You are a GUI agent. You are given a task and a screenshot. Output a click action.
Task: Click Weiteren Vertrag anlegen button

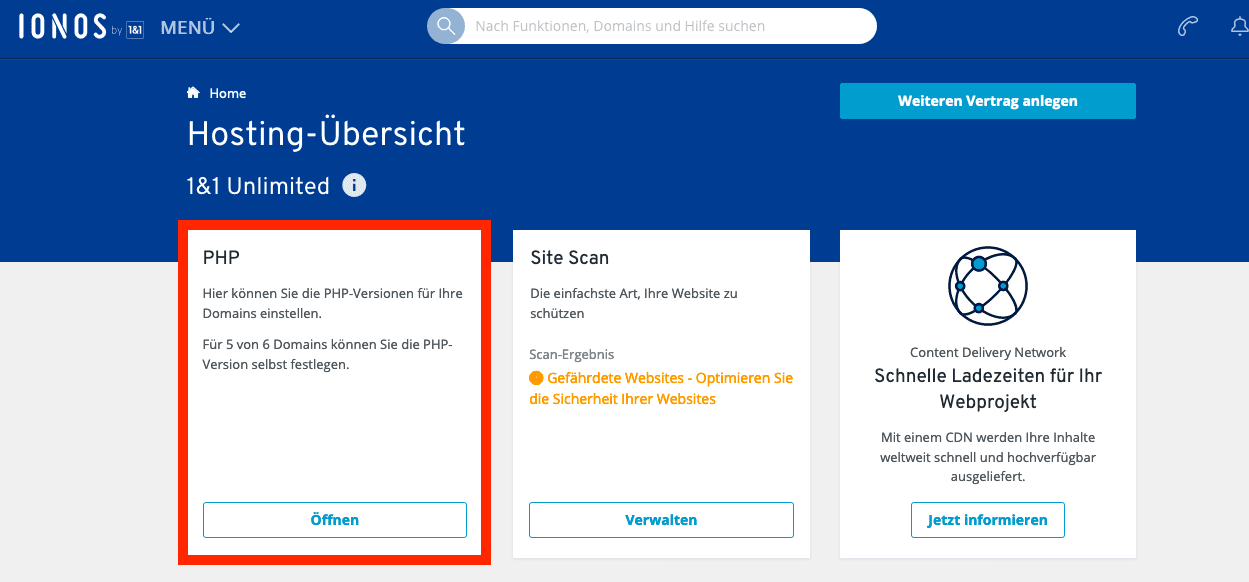987,101
